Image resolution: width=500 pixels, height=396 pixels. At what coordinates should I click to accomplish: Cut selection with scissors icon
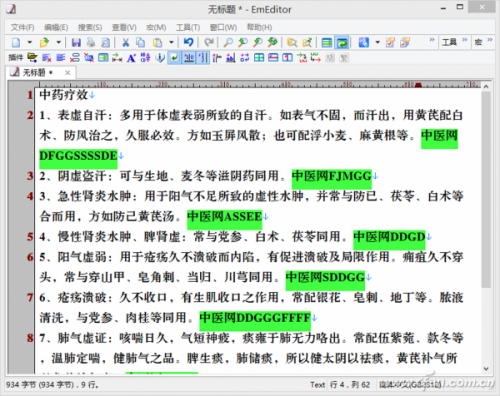tap(126, 42)
